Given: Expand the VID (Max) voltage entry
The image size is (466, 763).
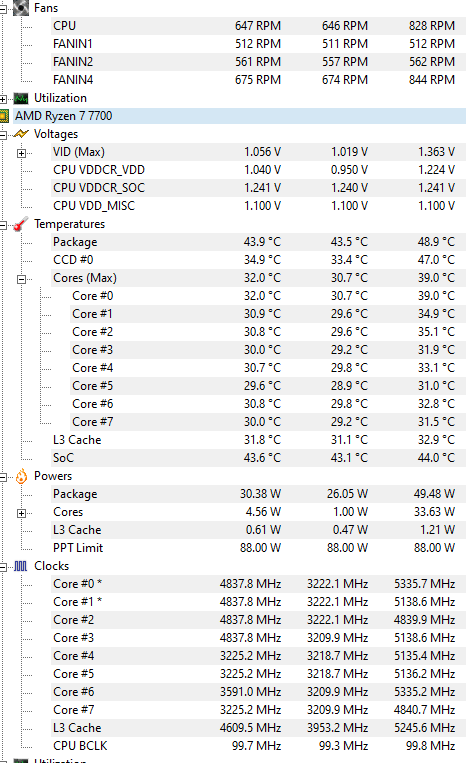Looking at the screenshot, I should [21, 153].
